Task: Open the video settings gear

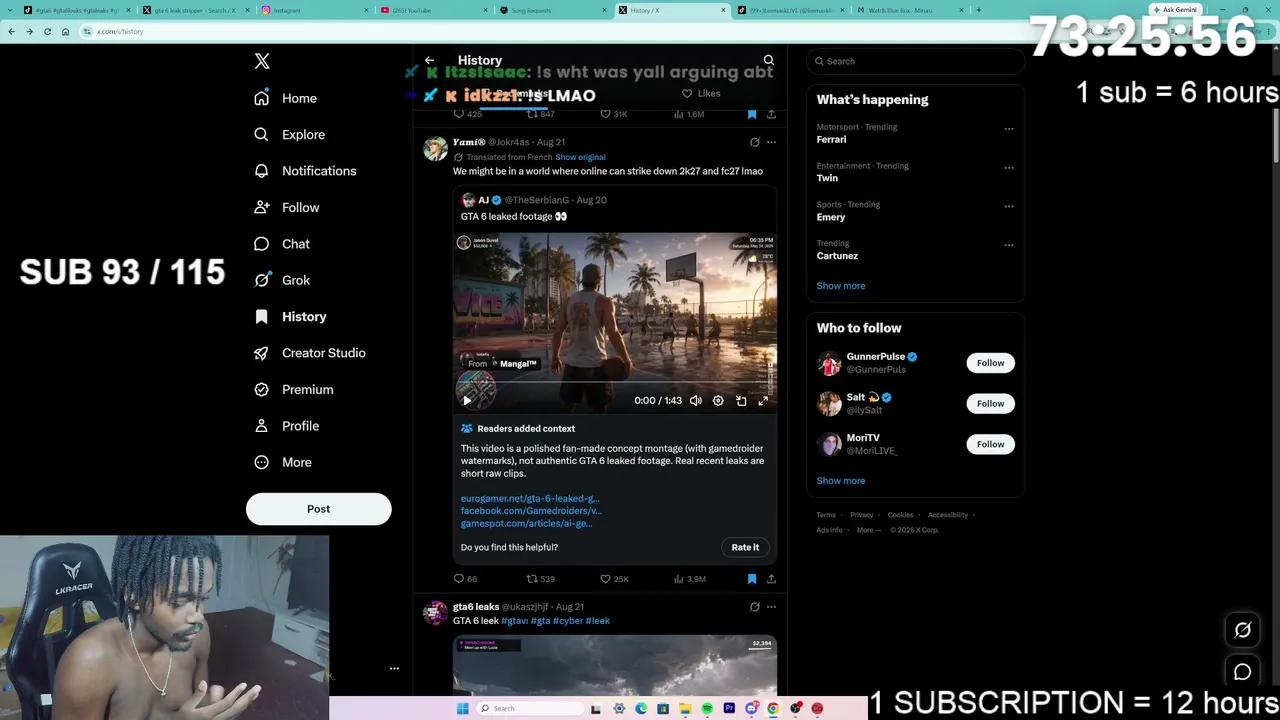Action: point(718,400)
